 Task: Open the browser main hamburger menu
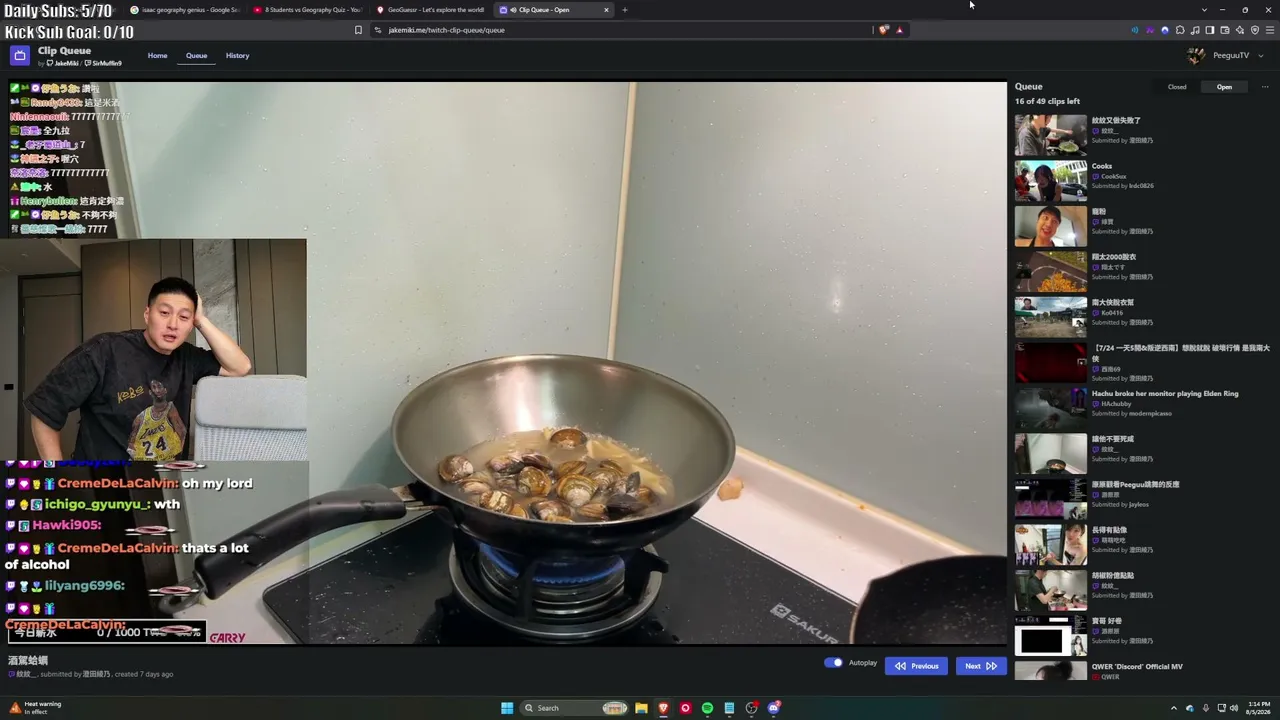[1270, 30]
